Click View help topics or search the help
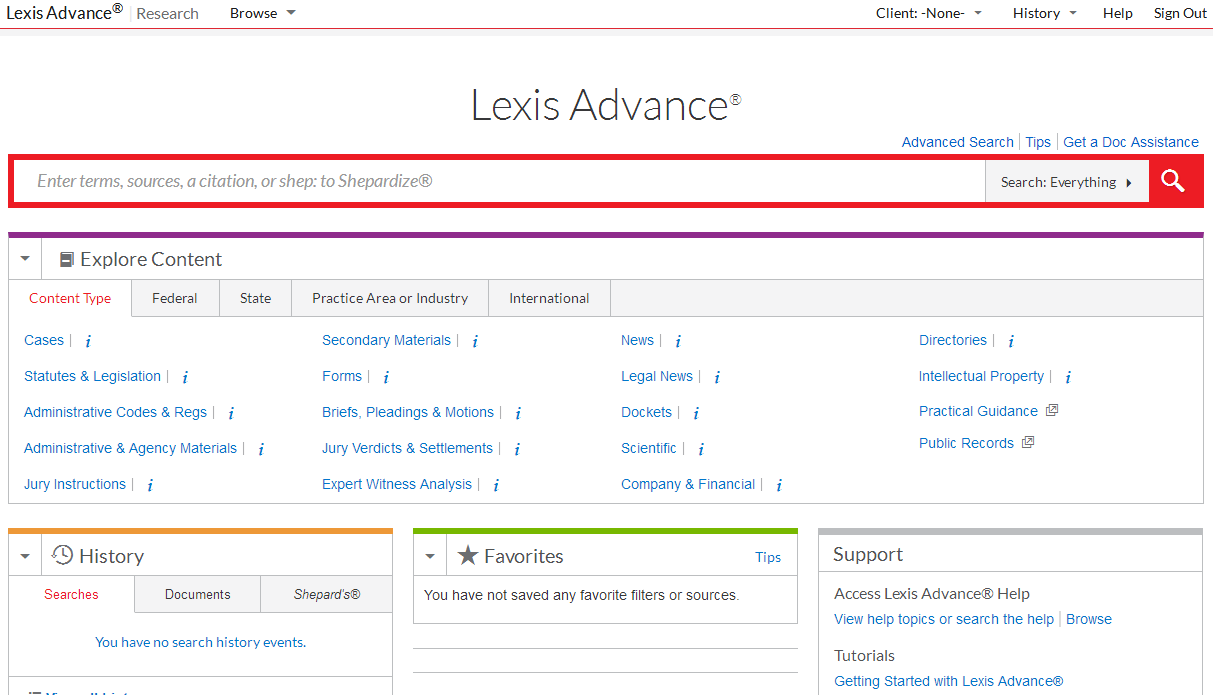Viewport: 1213px width, 695px height. click(944, 619)
